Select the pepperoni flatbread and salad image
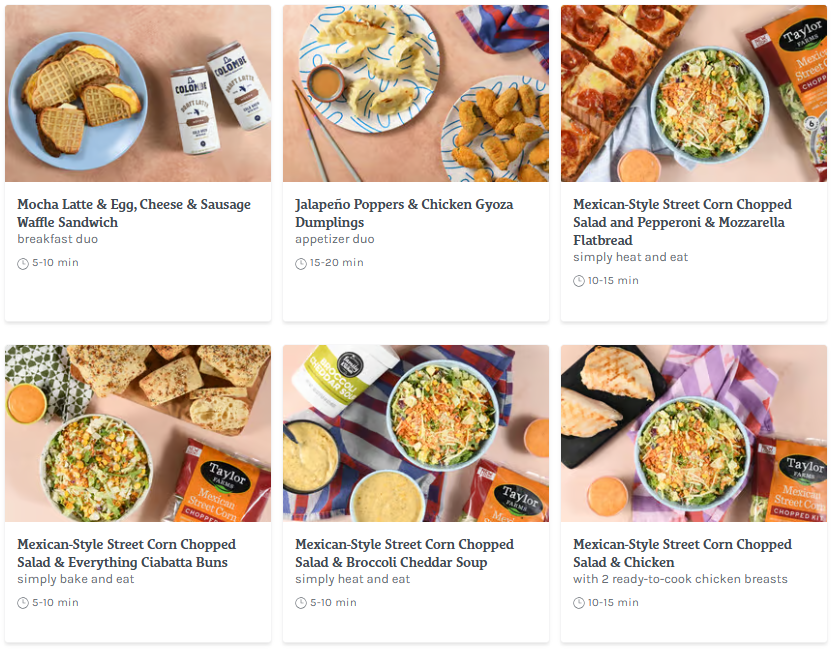Screen dimensions: 834x649 [x=694, y=94]
